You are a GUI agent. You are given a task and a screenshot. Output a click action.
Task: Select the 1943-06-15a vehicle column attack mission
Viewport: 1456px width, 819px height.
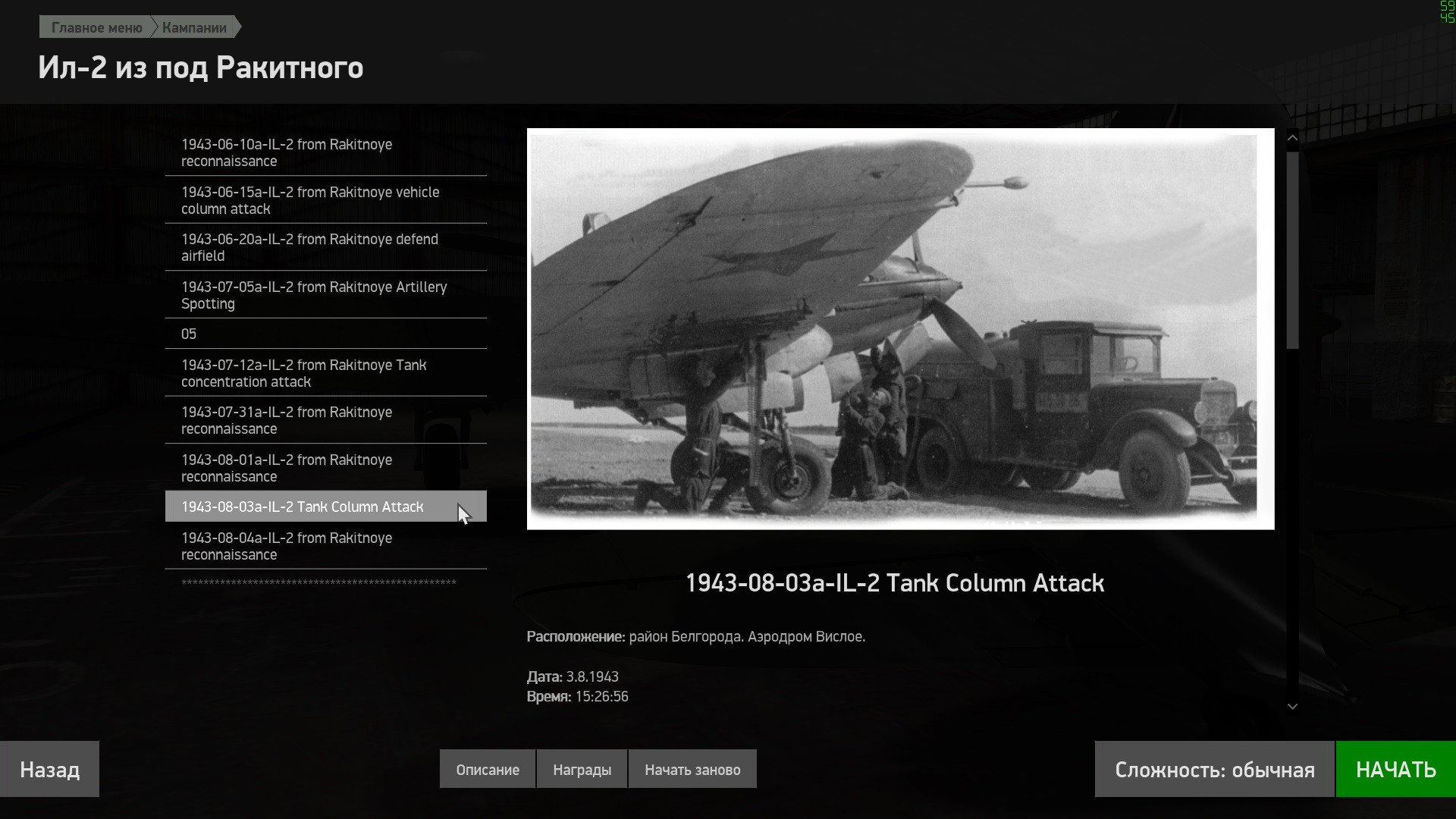pos(326,200)
